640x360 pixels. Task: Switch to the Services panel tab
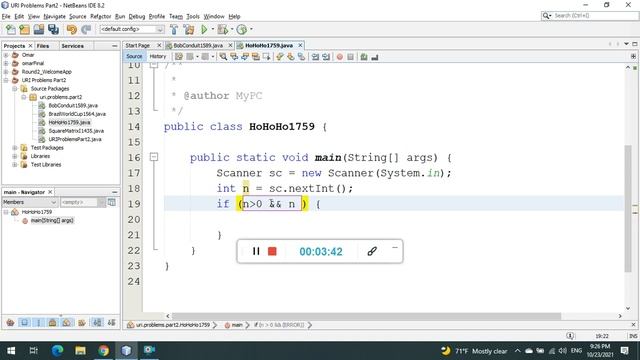pyautogui.click(x=72, y=46)
